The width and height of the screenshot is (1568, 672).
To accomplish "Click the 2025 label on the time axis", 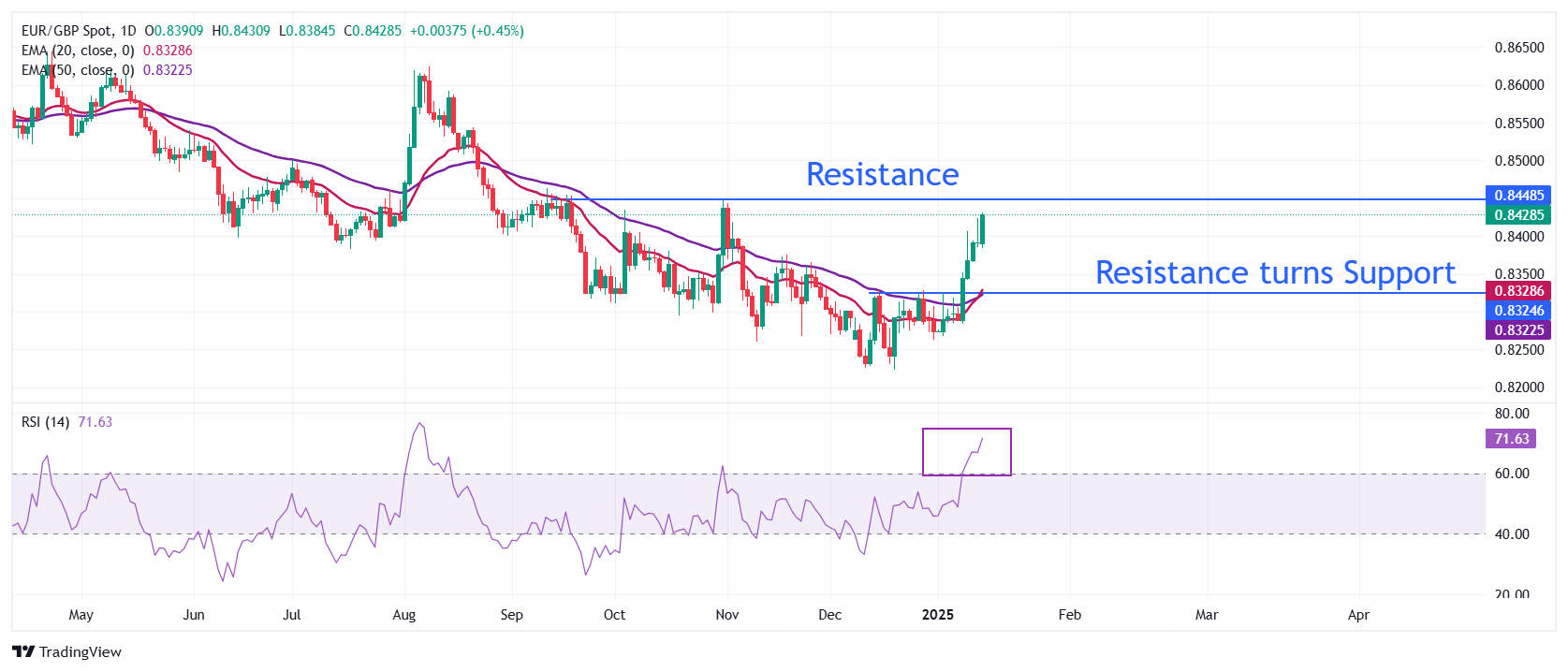I will [x=937, y=615].
